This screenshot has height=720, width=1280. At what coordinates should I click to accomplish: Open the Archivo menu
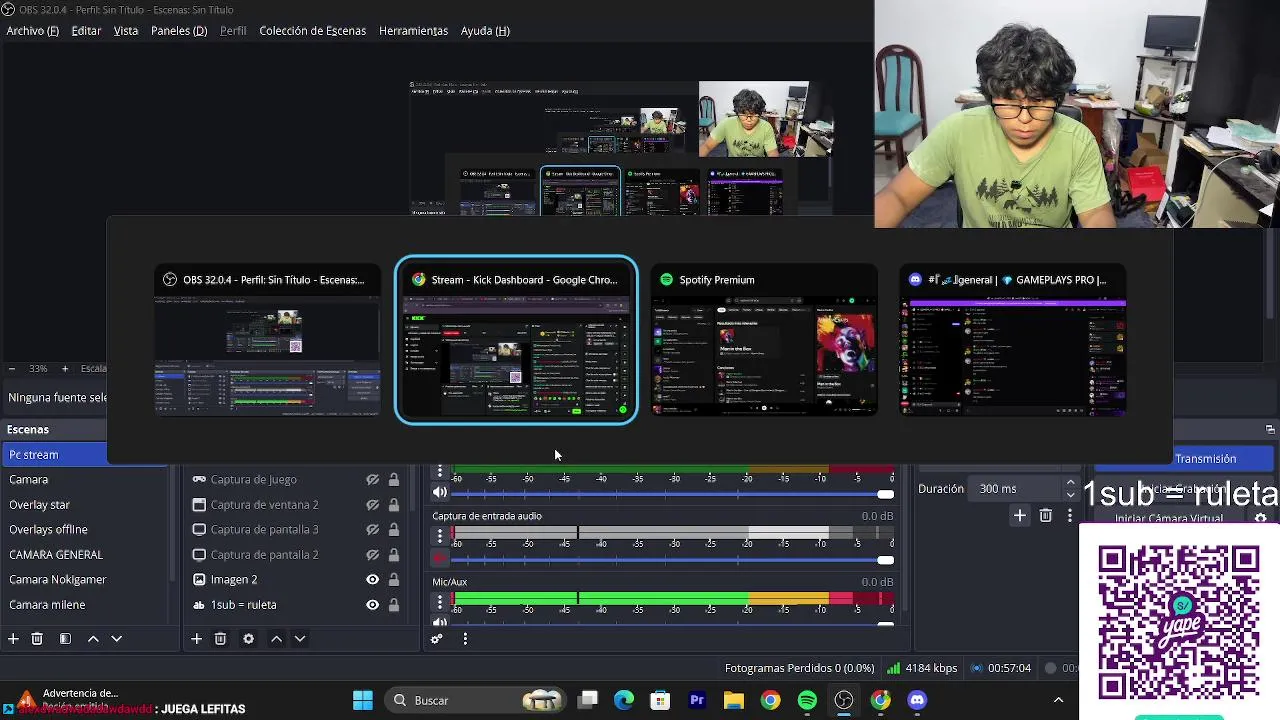coord(33,31)
